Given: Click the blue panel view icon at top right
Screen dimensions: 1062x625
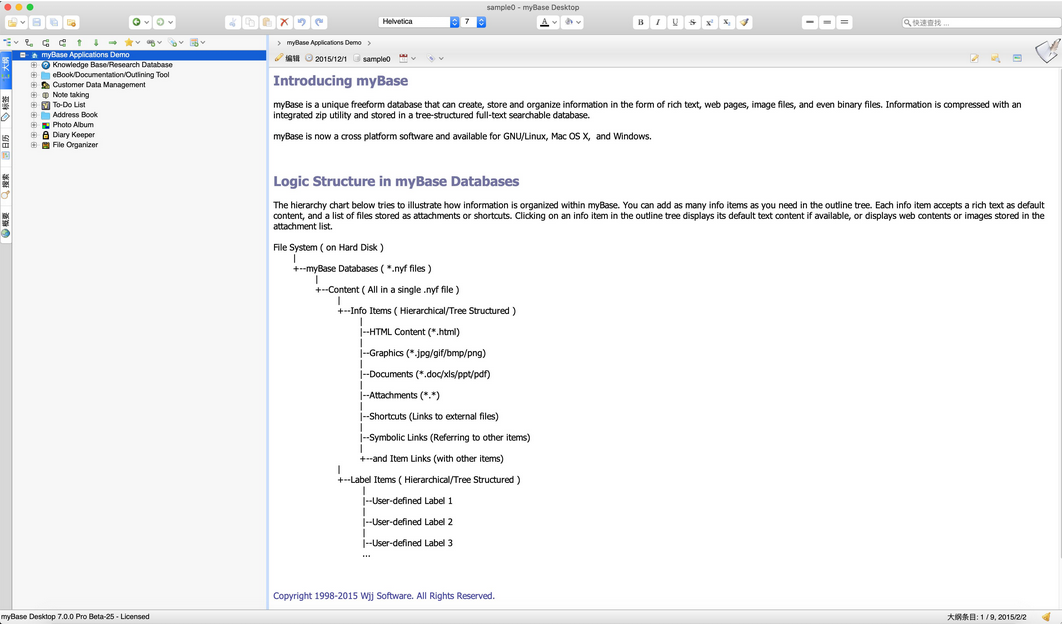Looking at the screenshot, I should coord(1017,59).
